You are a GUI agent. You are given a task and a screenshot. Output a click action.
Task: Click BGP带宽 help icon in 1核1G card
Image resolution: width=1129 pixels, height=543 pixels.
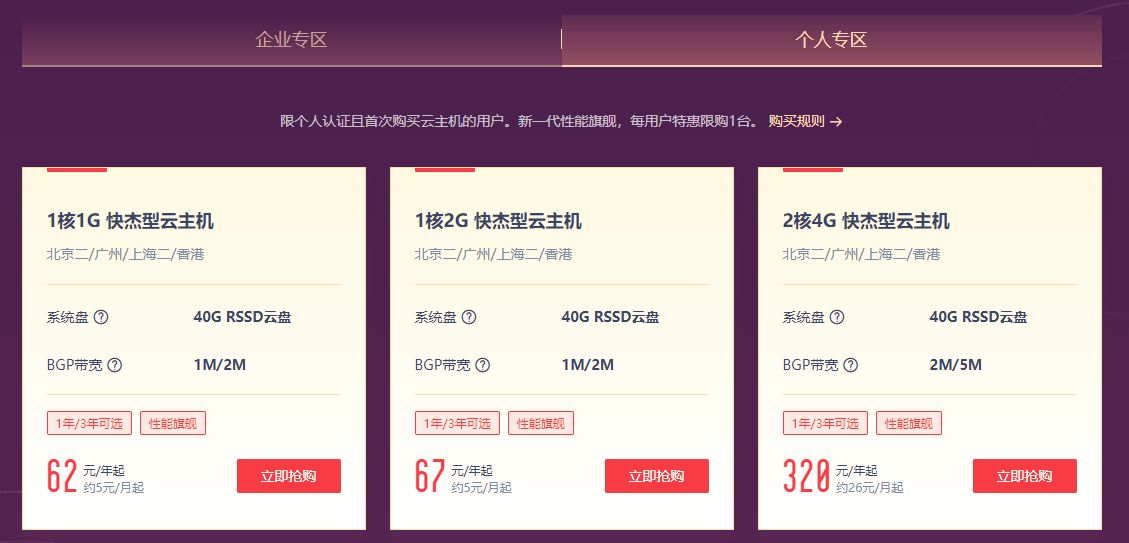pyautogui.click(x=115, y=365)
